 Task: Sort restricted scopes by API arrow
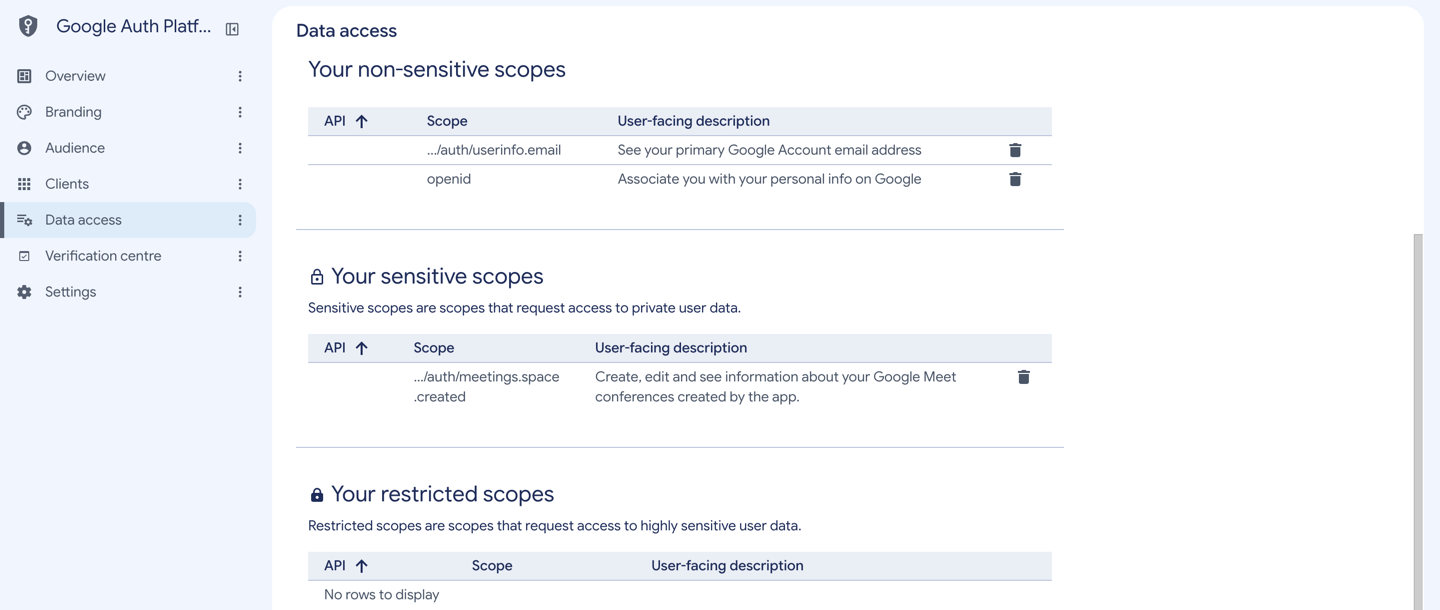[x=362, y=566]
